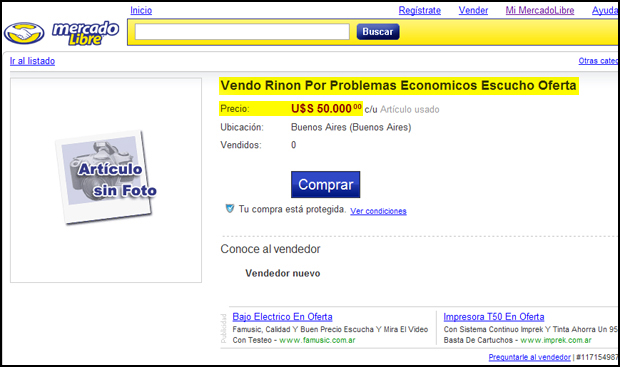Click the MercadoLibre wordmark logo

(85, 33)
